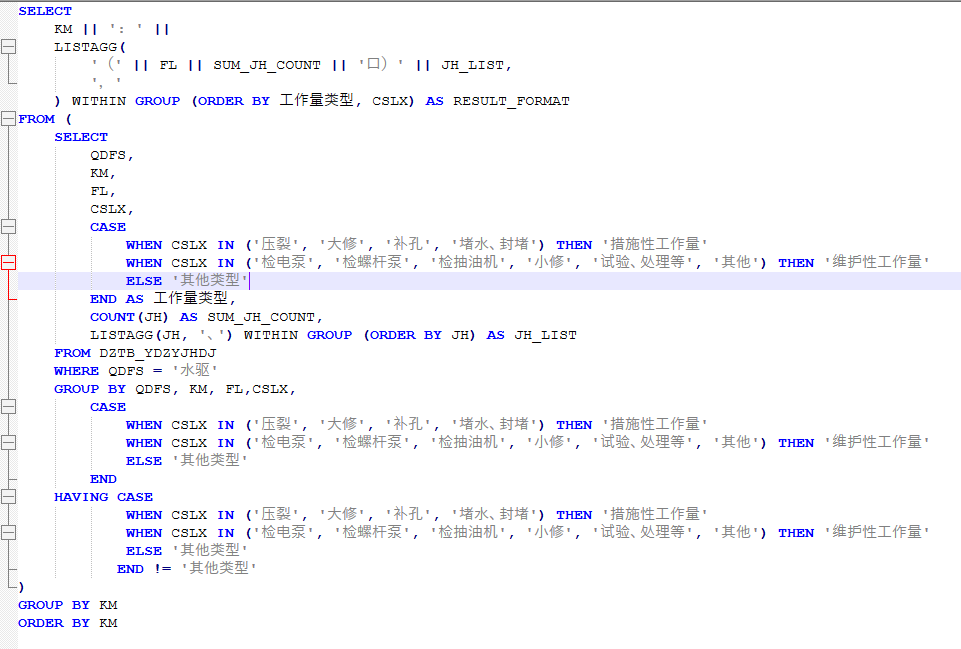Click the red fold marker beside the highlighted block
Viewport: 961px width, 649px height.
pos(9,263)
